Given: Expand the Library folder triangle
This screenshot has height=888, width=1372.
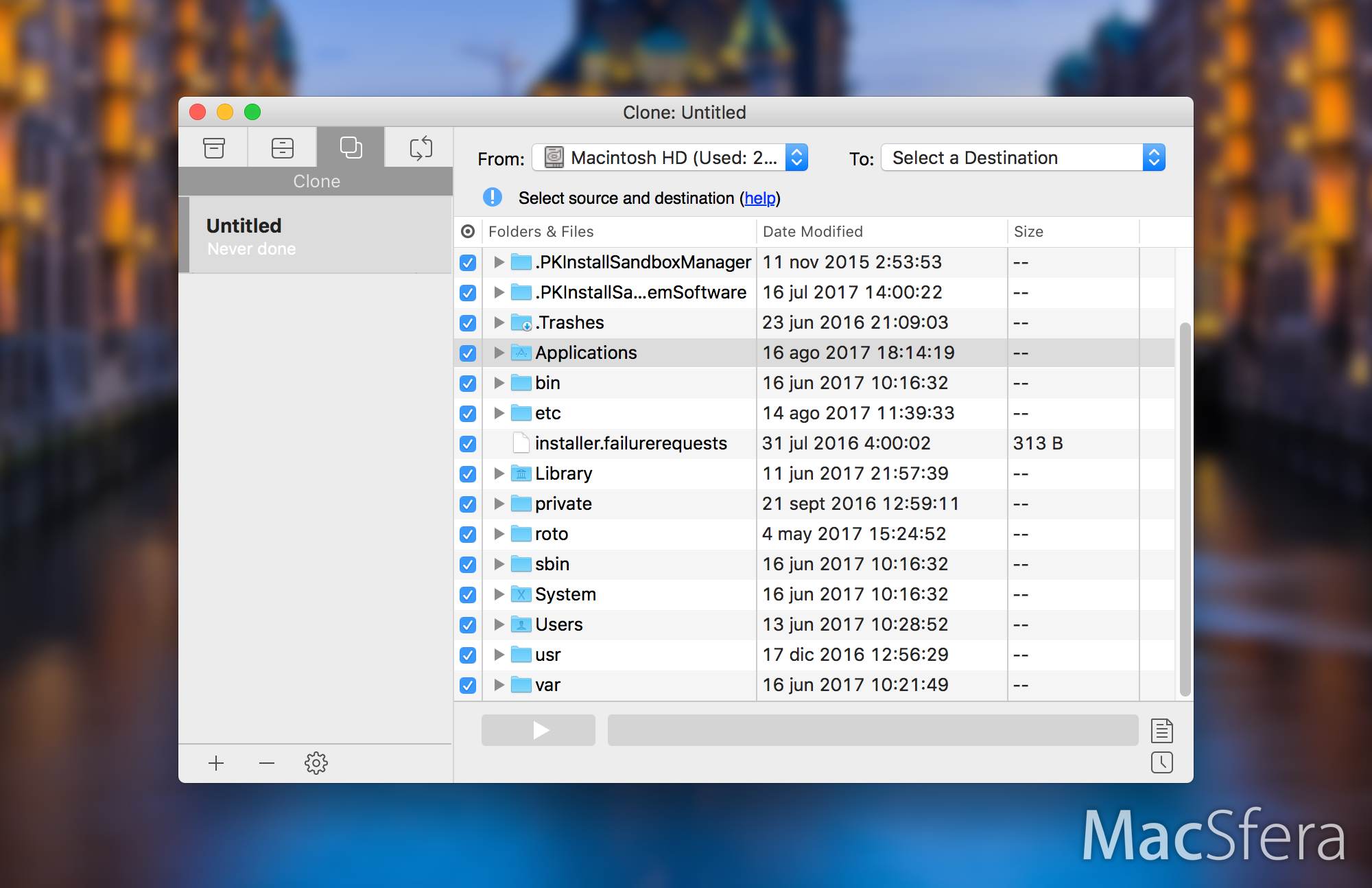Looking at the screenshot, I should 499,474.
